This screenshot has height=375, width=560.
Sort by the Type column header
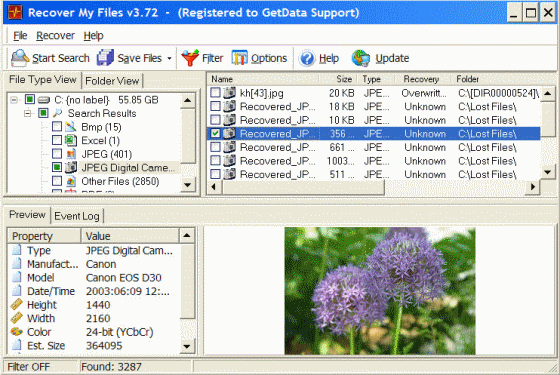tap(377, 79)
